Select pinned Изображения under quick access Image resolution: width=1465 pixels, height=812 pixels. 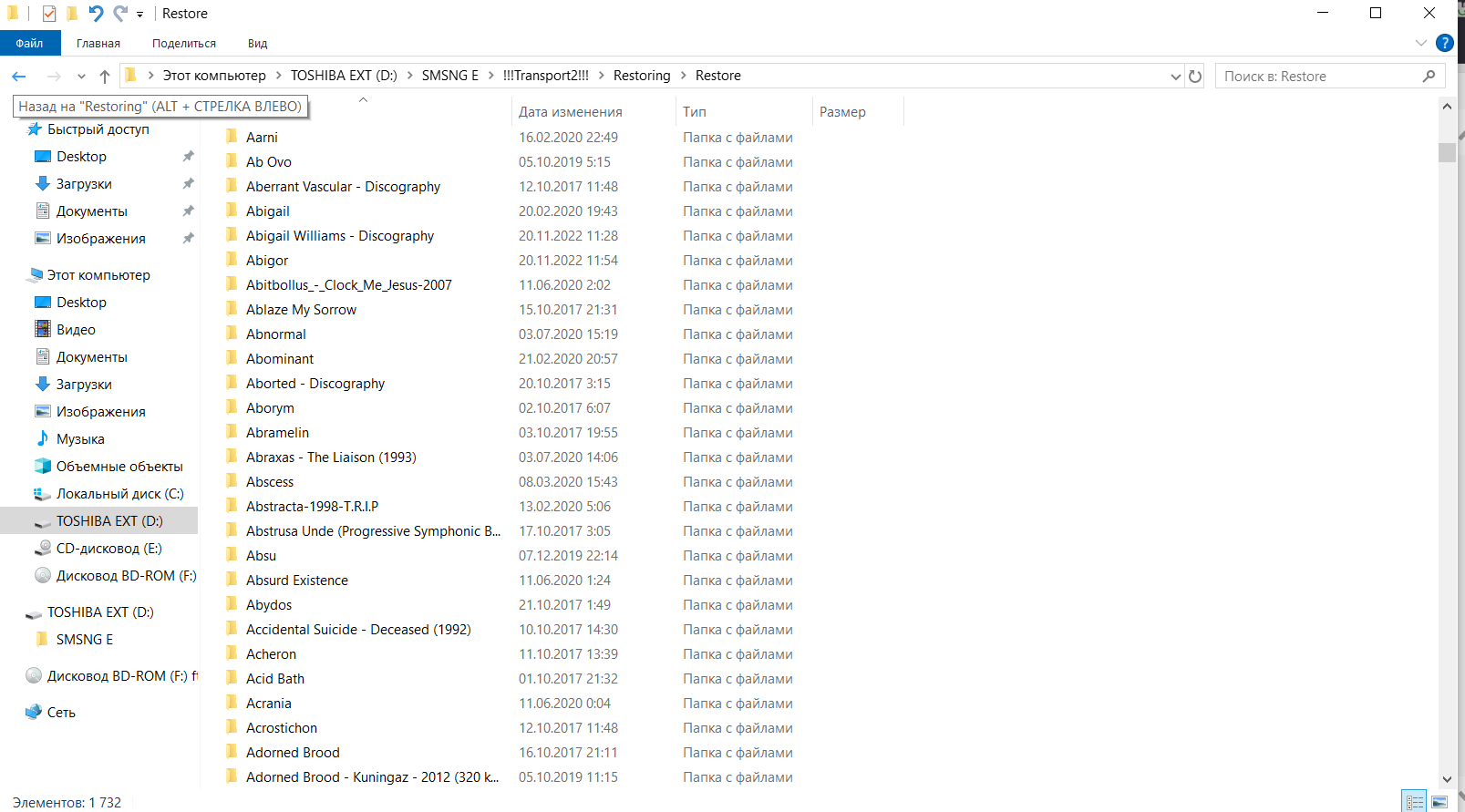coord(100,239)
